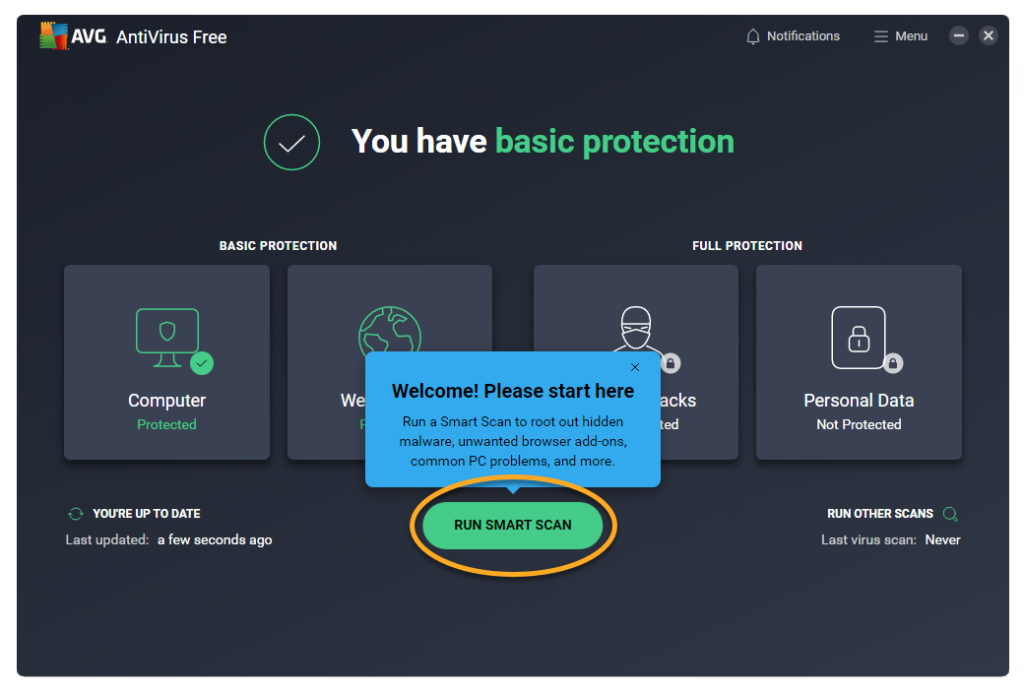1024x694 pixels.
Task: Open Run Other Scans via the magnifier icon
Action: coord(949,513)
